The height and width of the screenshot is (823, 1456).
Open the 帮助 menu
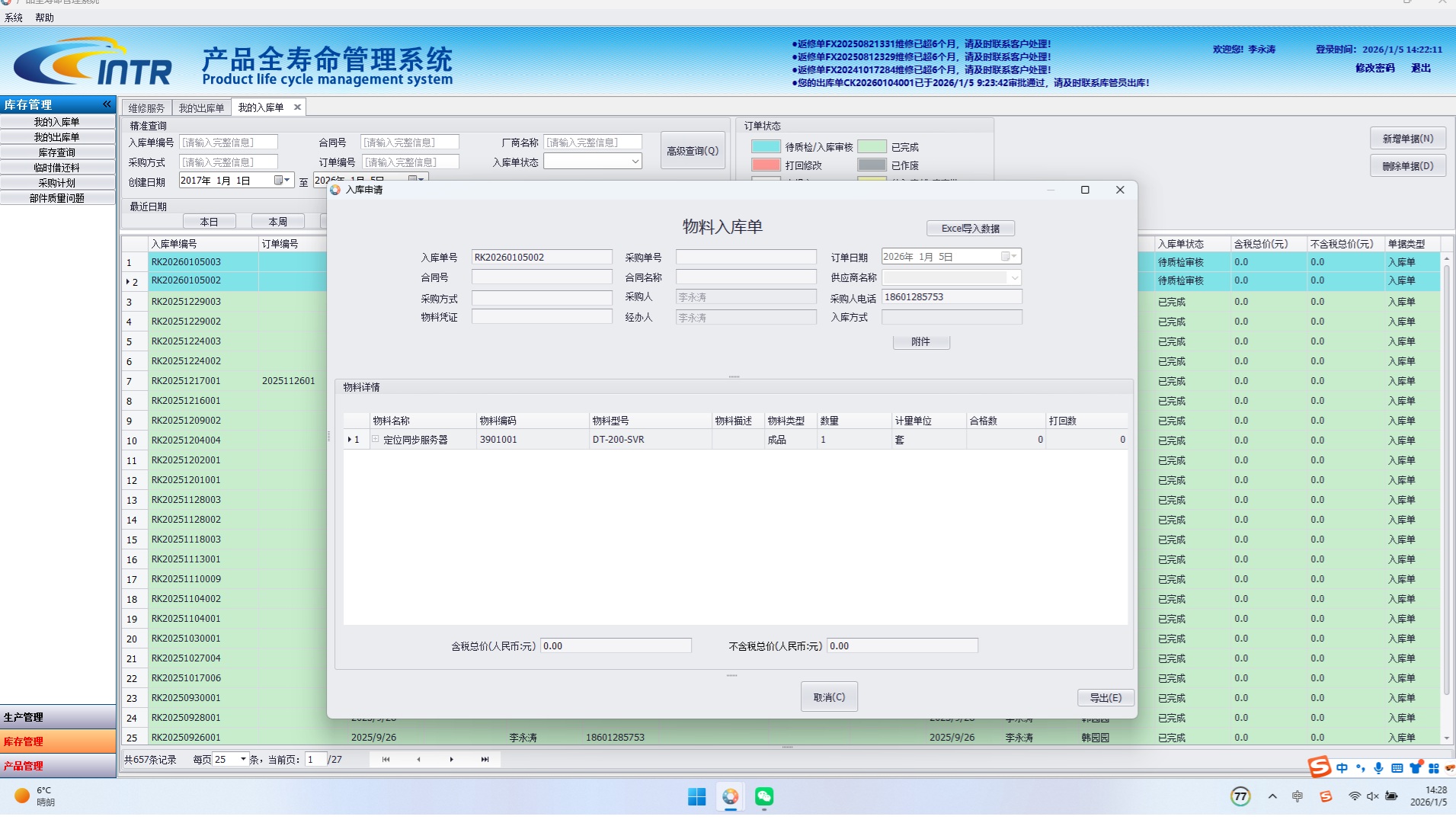pyautogui.click(x=44, y=18)
